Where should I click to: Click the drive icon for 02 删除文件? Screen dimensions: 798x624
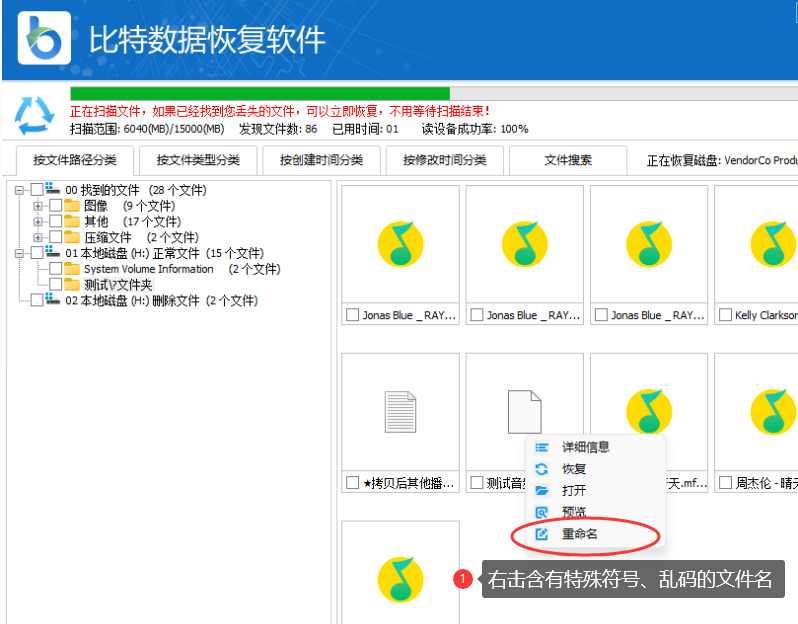[x=52, y=299]
